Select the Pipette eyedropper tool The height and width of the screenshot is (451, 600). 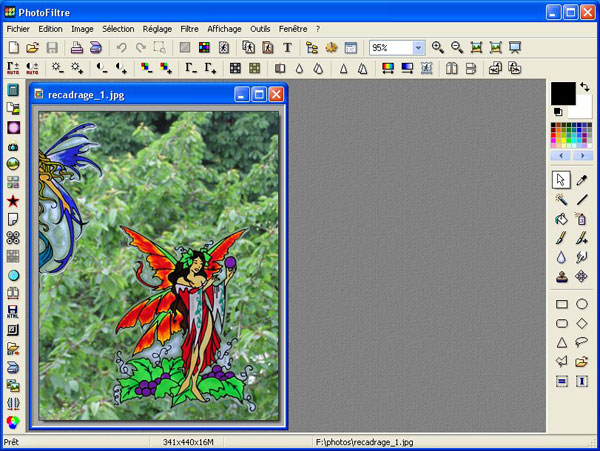[582, 180]
